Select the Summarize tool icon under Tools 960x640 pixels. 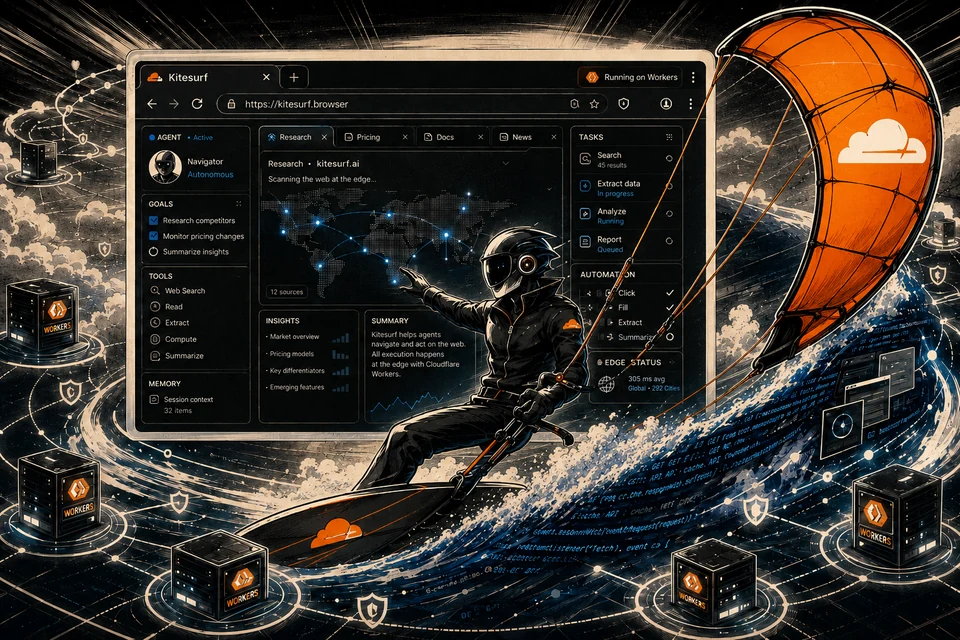[155, 355]
